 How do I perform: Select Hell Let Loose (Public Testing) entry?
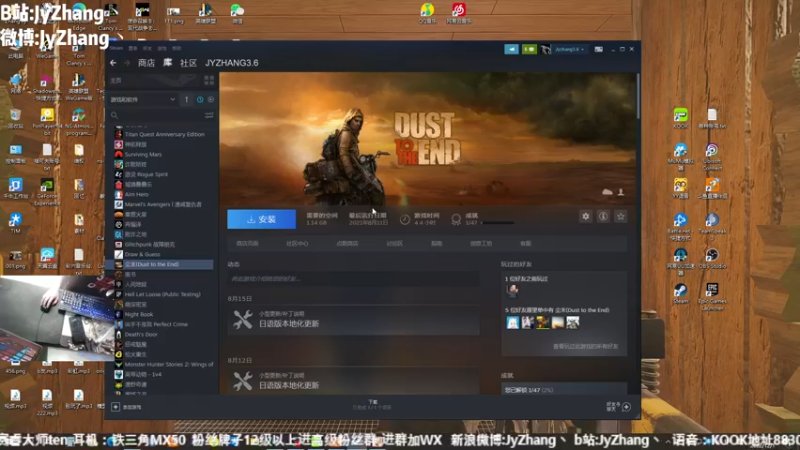pos(162,294)
